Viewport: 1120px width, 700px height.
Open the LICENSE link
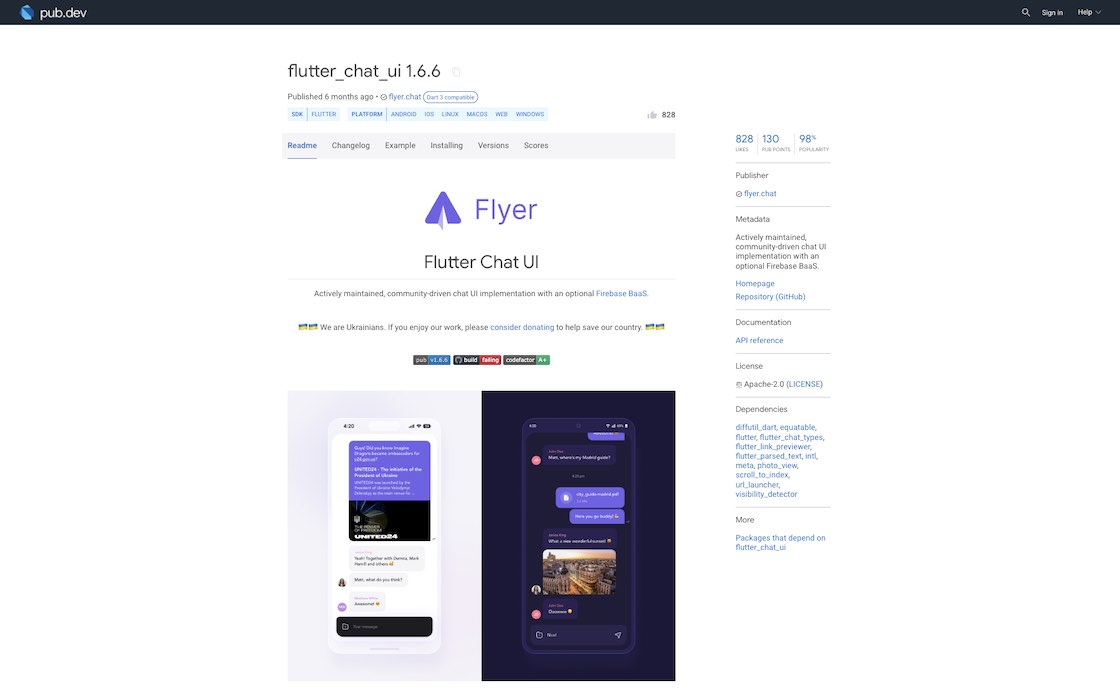(804, 384)
